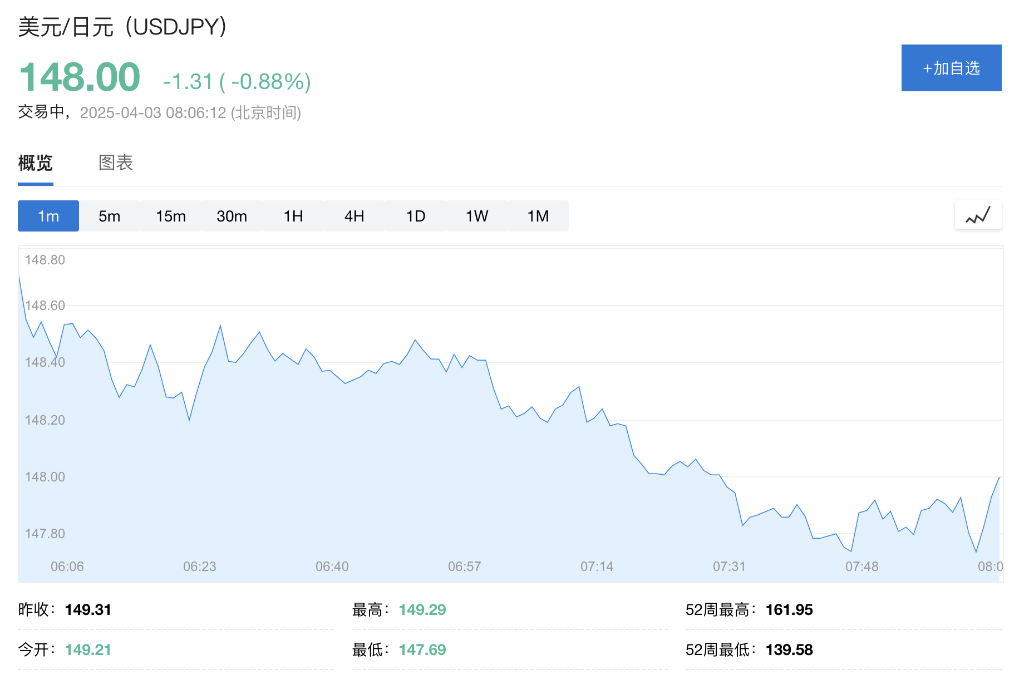Add USDJPY to watchlist with +加自选
1024x678 pixels.
coord(951,68)
